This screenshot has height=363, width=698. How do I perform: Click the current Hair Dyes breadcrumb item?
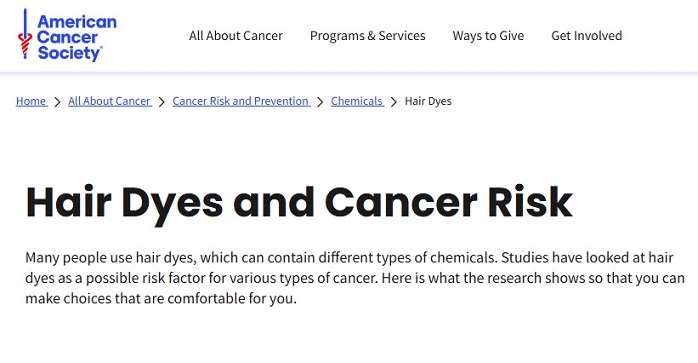[428, 101]
